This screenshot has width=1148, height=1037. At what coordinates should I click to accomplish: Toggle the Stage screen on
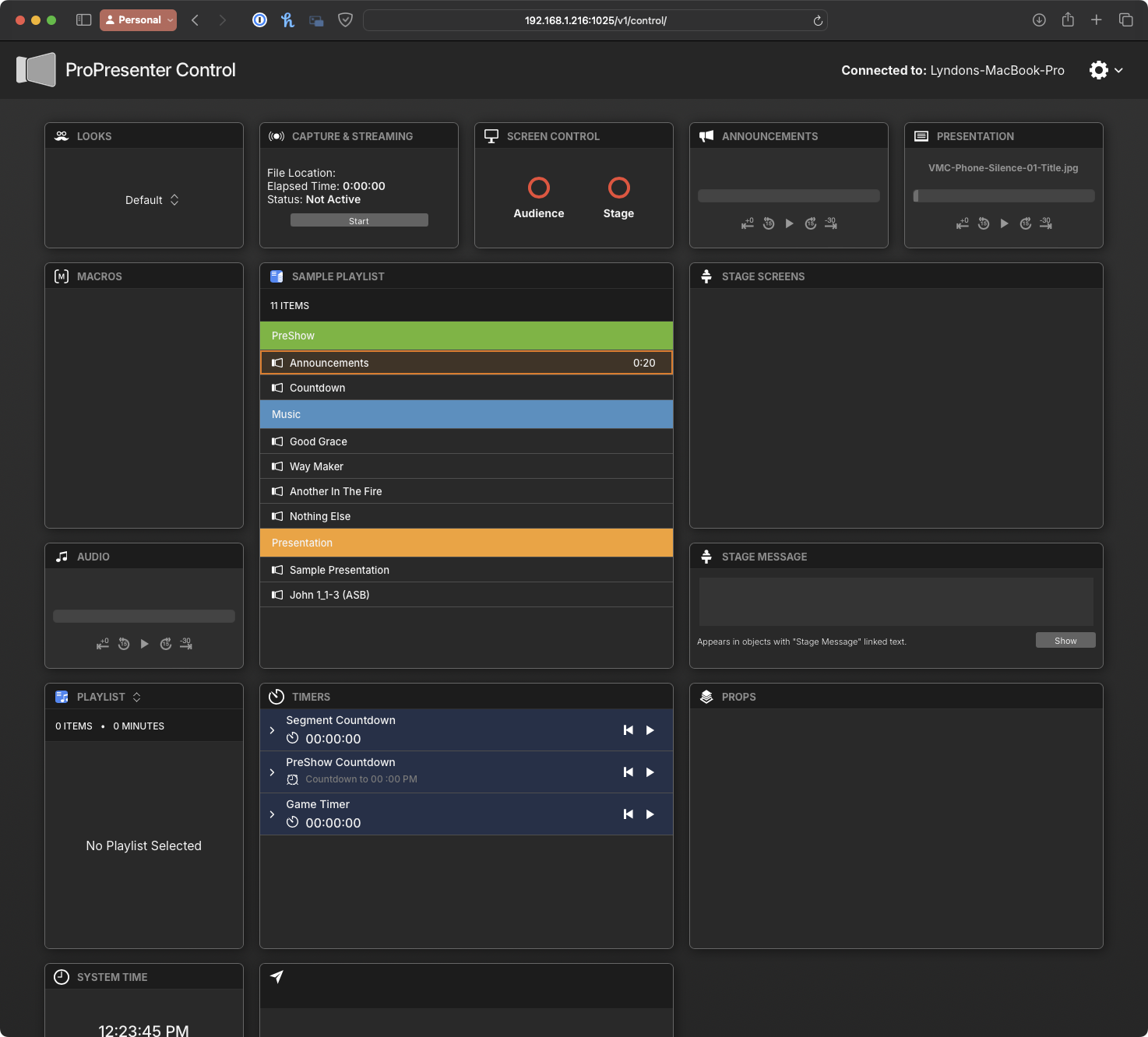coord(618,188)
